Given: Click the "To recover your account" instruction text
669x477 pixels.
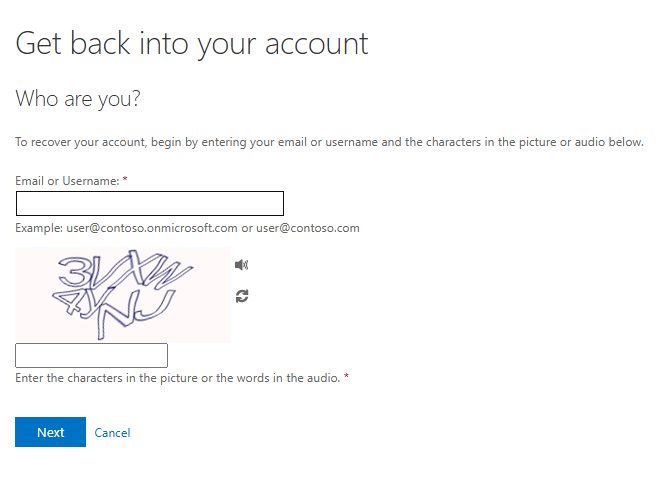Looking at the screenshot, I should pos(329,142).
